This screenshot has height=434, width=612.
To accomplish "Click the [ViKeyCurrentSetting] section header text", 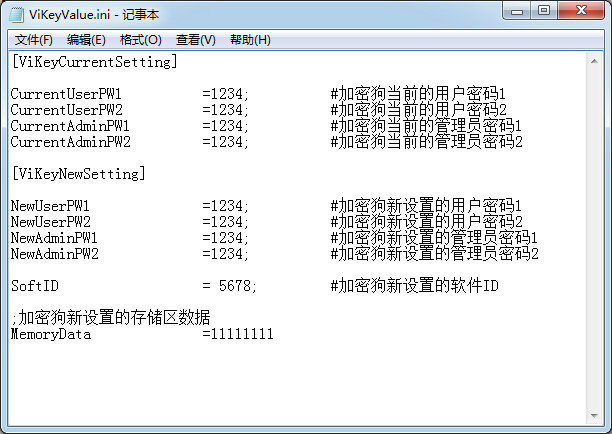I will tap(94, 62).
